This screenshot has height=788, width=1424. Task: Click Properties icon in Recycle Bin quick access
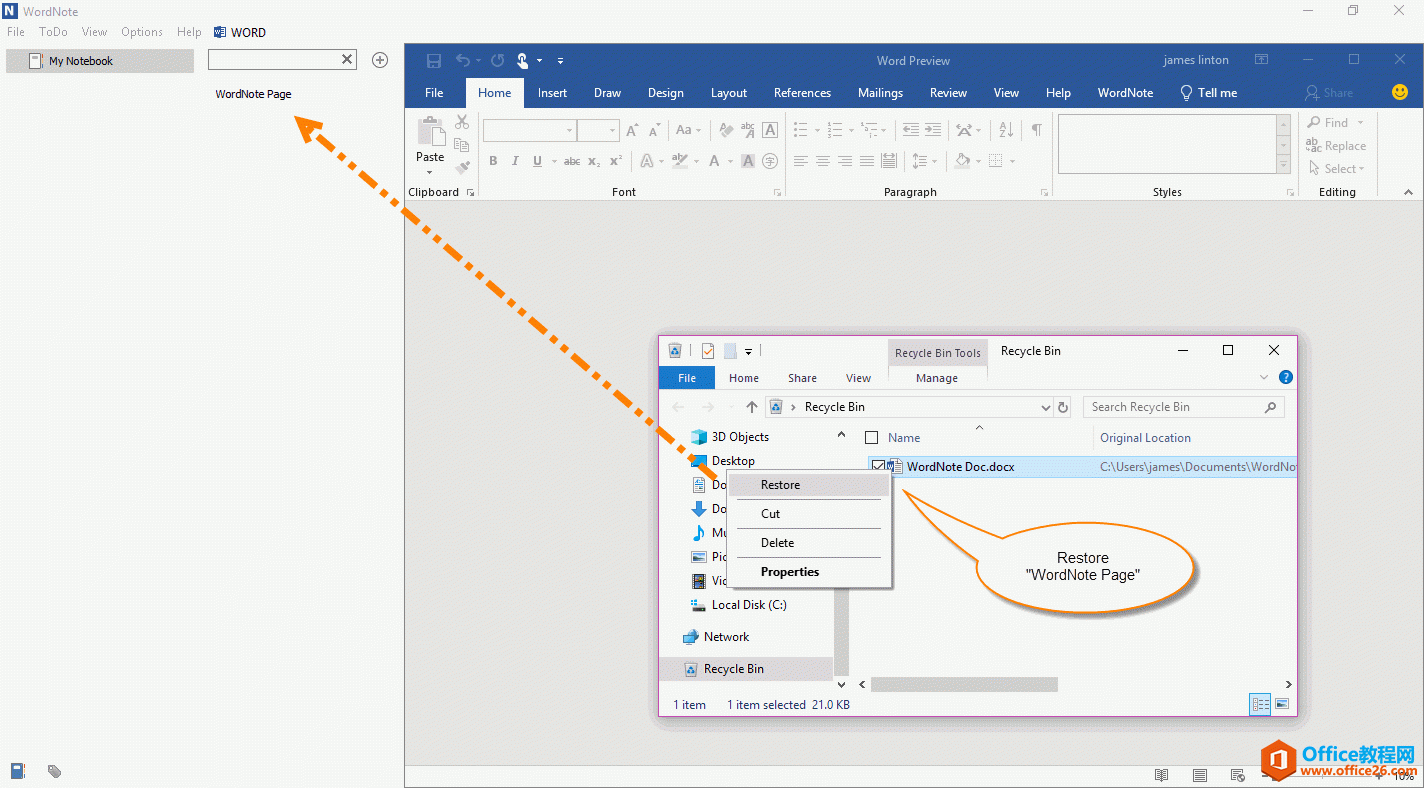click(x=708, y=351)
